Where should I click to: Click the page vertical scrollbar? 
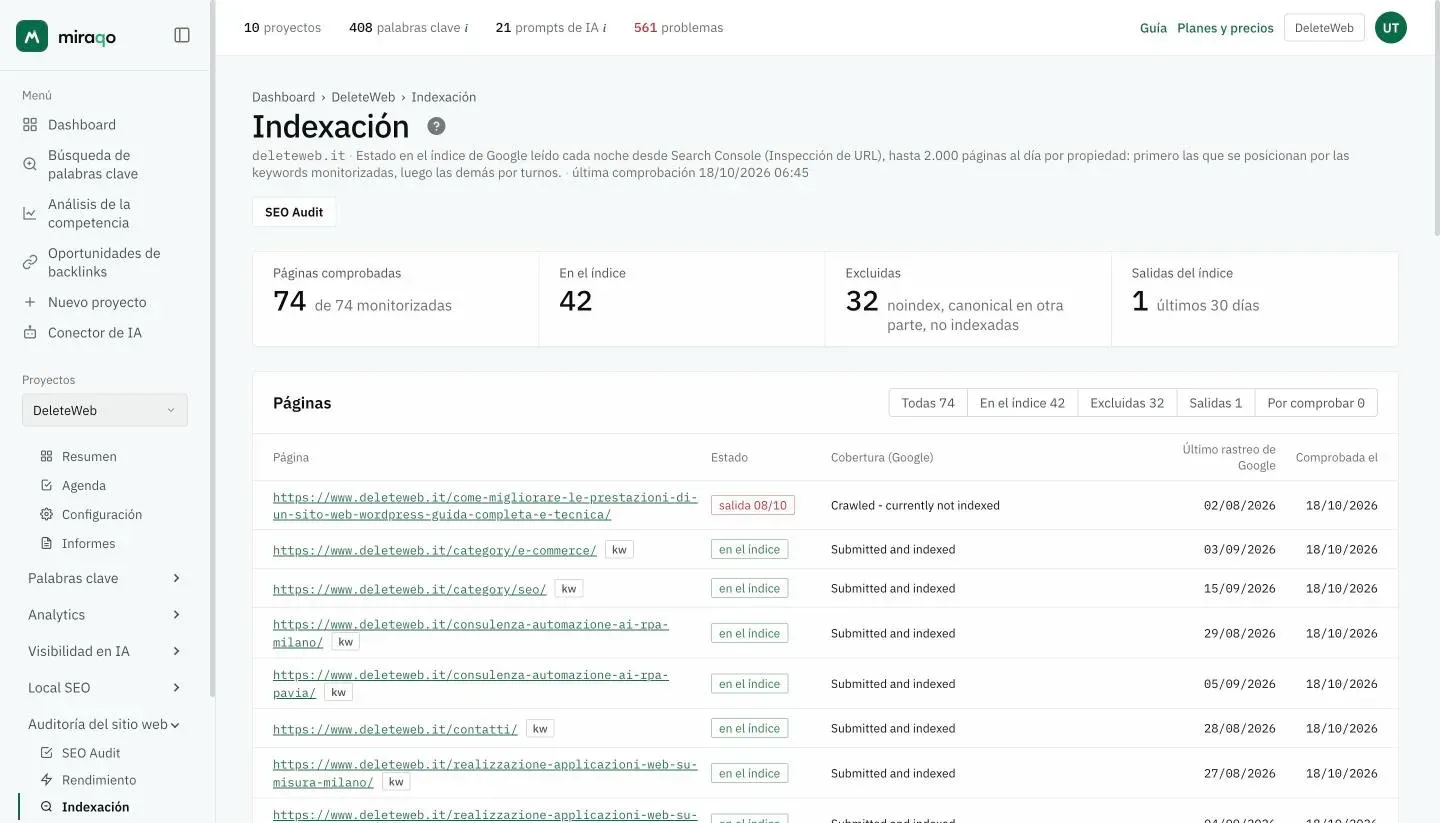coord(1436,120)
